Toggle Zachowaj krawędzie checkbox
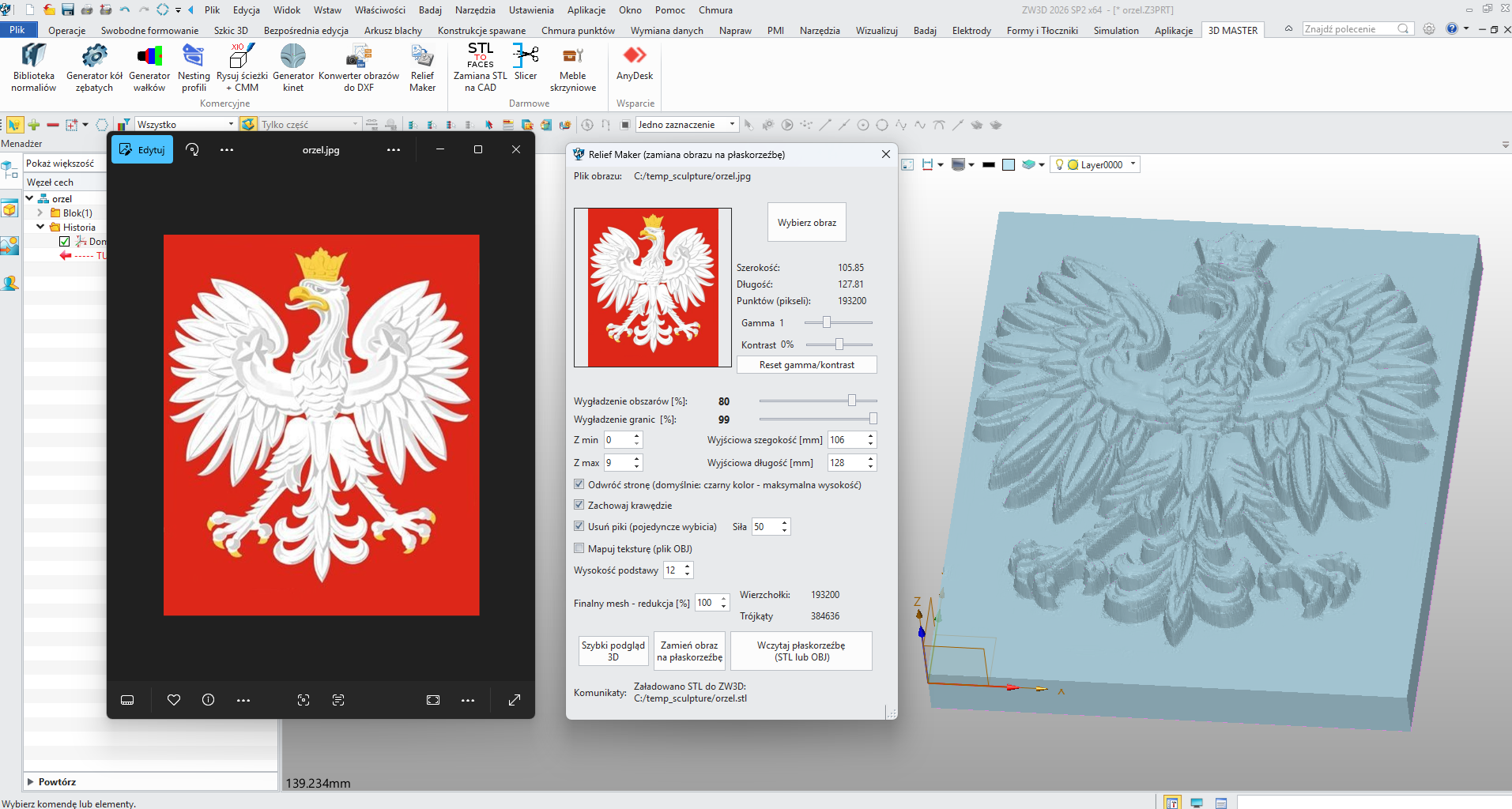Viewport: 1512px width, 809px height. (x=579, y=505)
